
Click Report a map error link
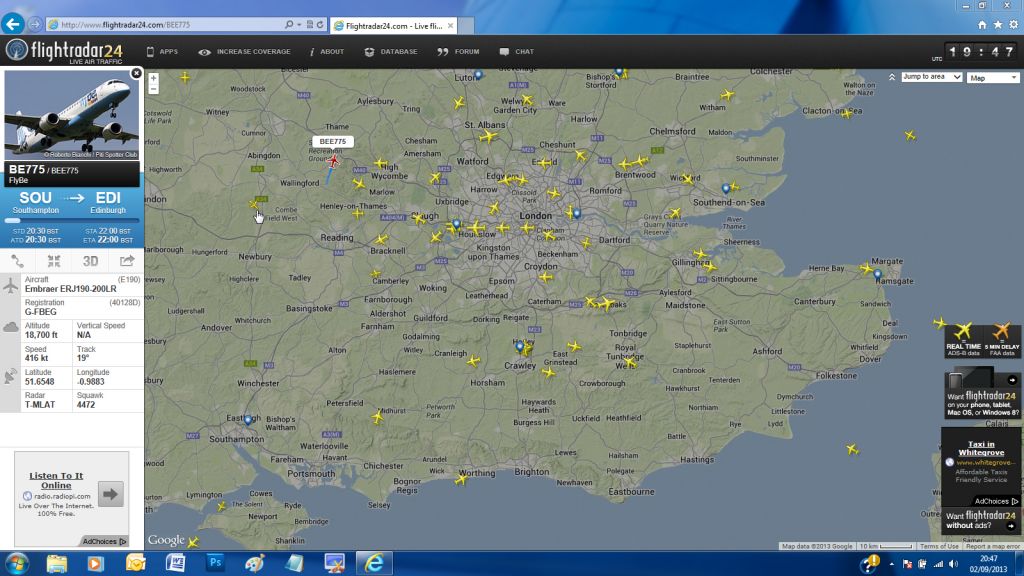click(x=993, y=546)
